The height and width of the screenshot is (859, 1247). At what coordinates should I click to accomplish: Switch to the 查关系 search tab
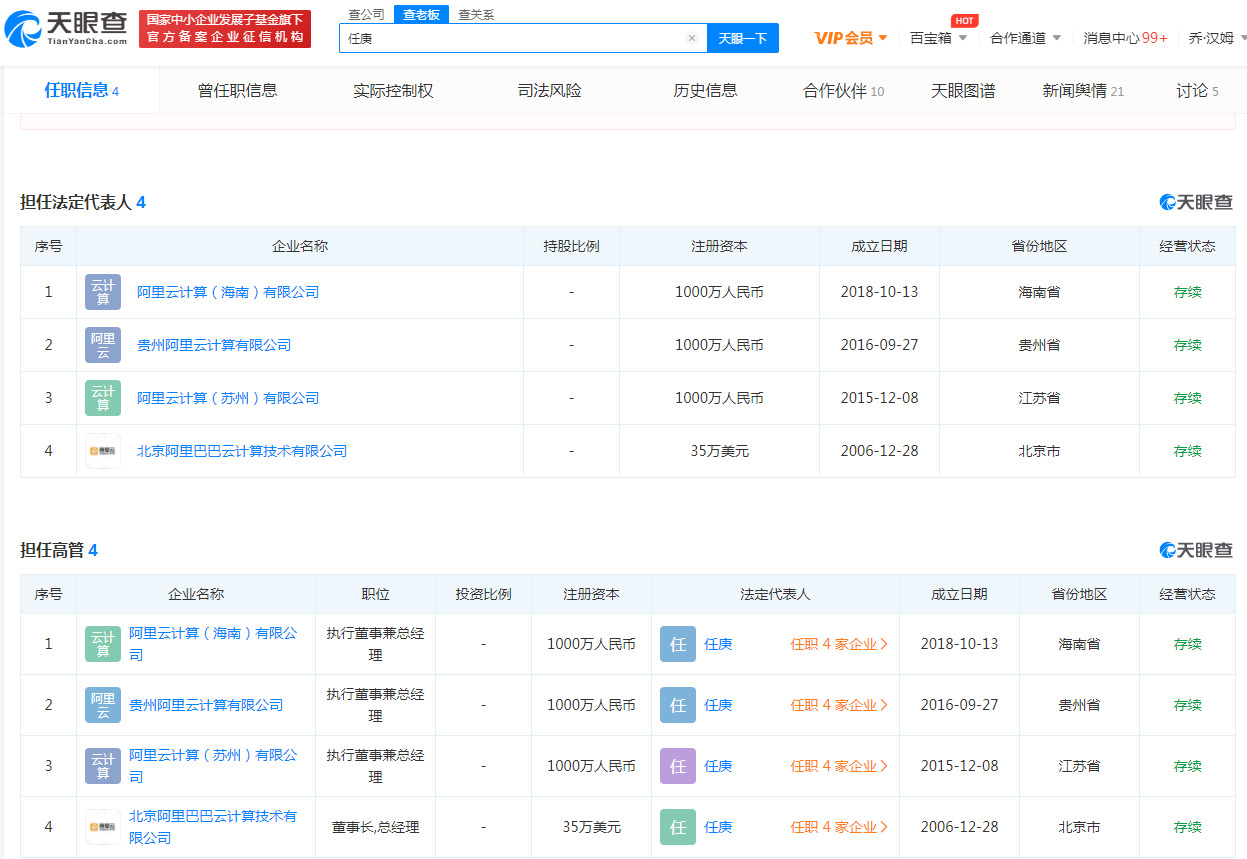[476, 14]
